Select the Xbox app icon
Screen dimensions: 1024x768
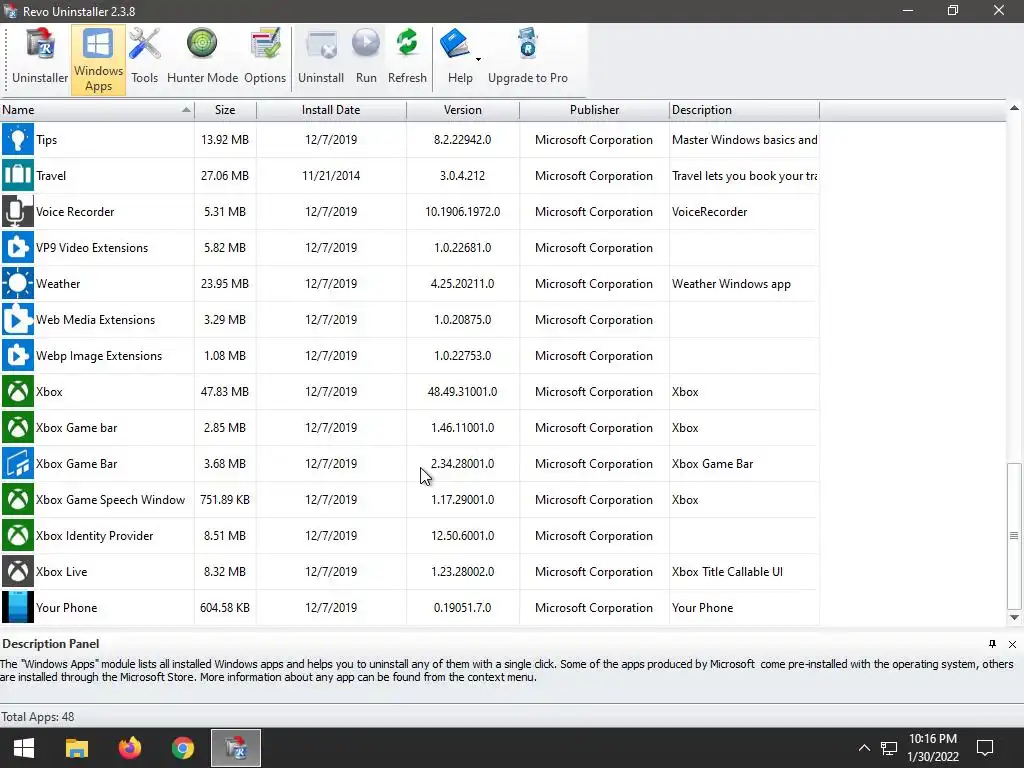(x=18, y=391)
